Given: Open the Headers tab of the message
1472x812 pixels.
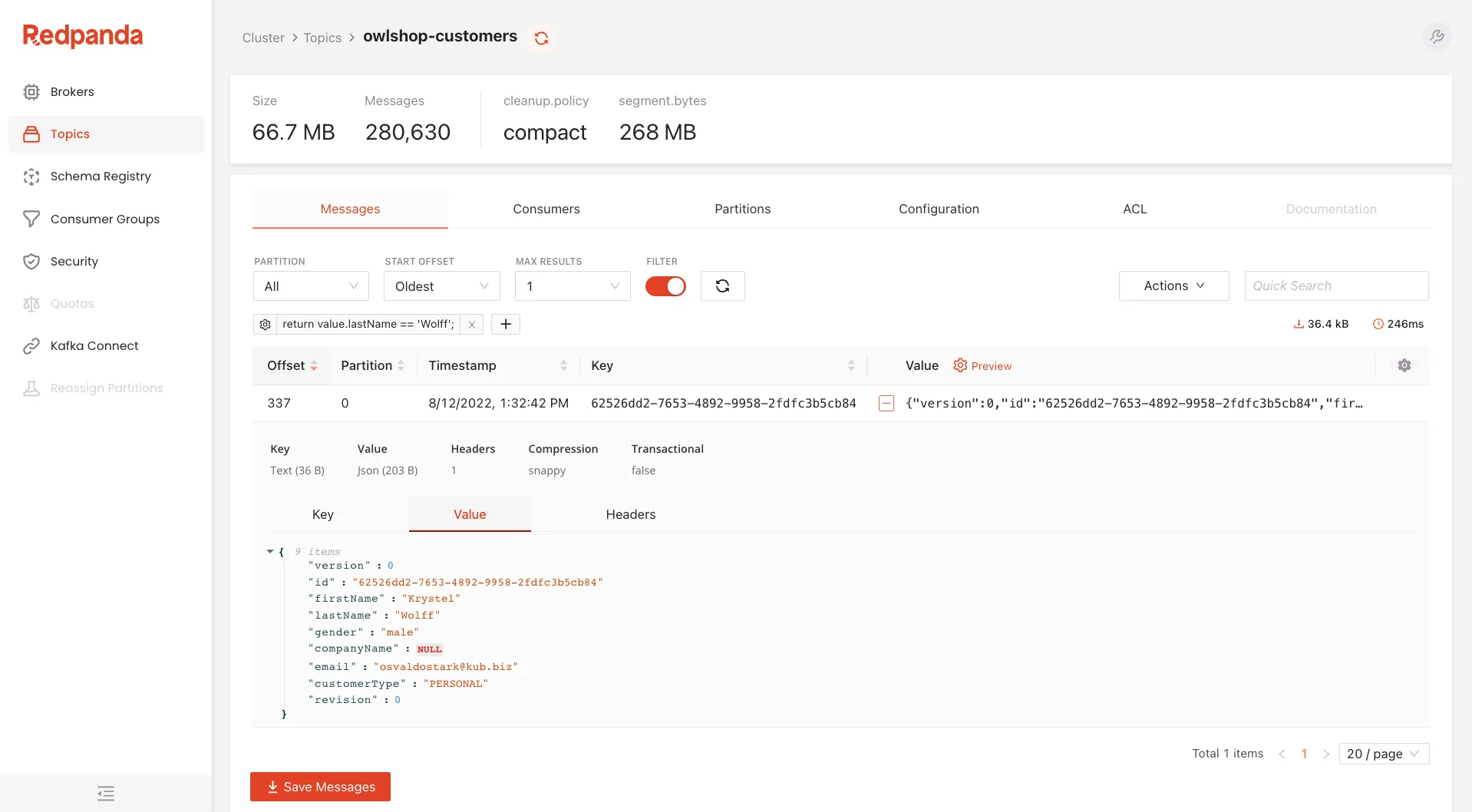Looking at the screenshot, I should (x=630, y=514).
